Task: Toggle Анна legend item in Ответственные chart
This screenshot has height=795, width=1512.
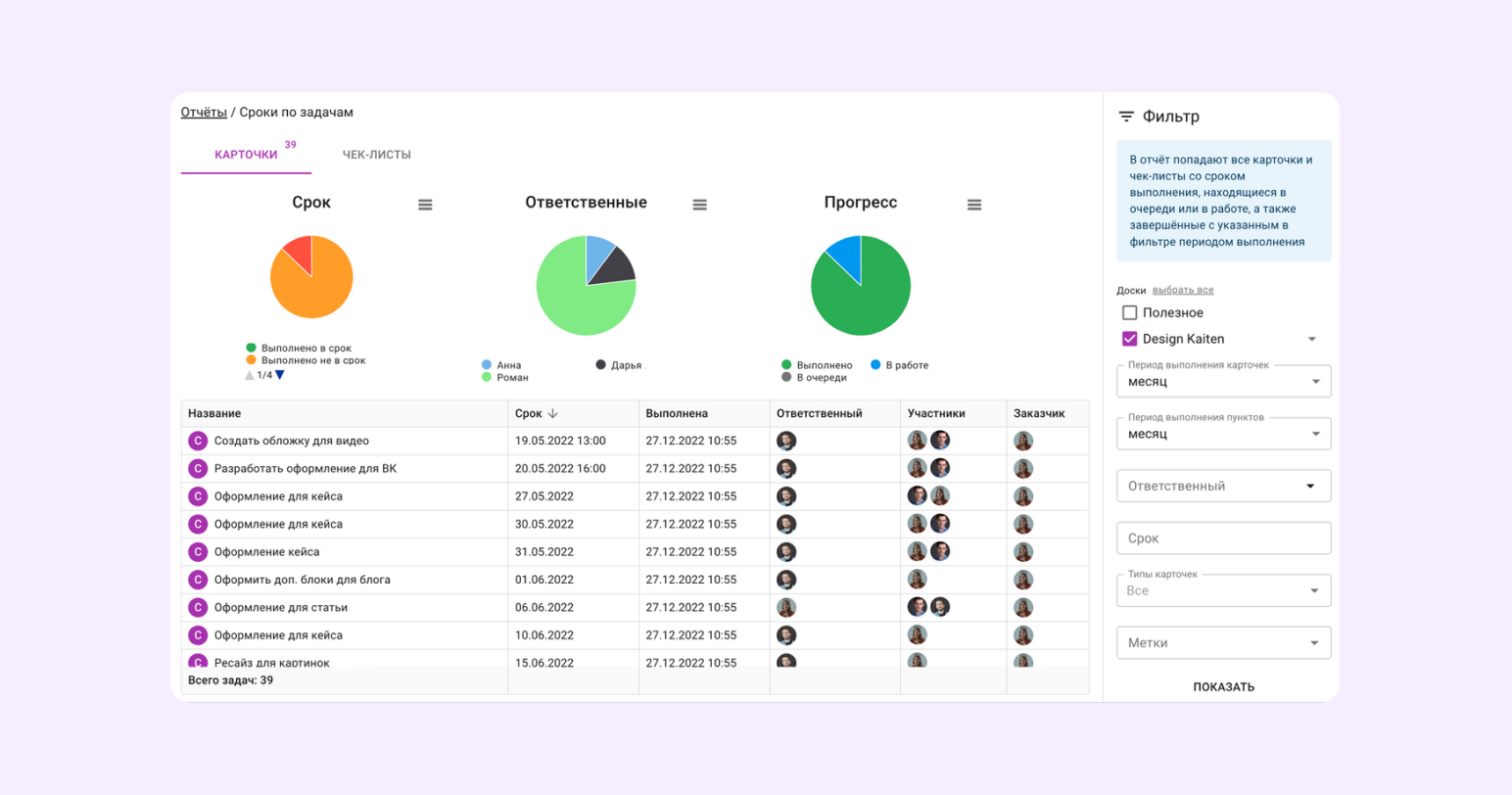Action: tap(501, 365)
